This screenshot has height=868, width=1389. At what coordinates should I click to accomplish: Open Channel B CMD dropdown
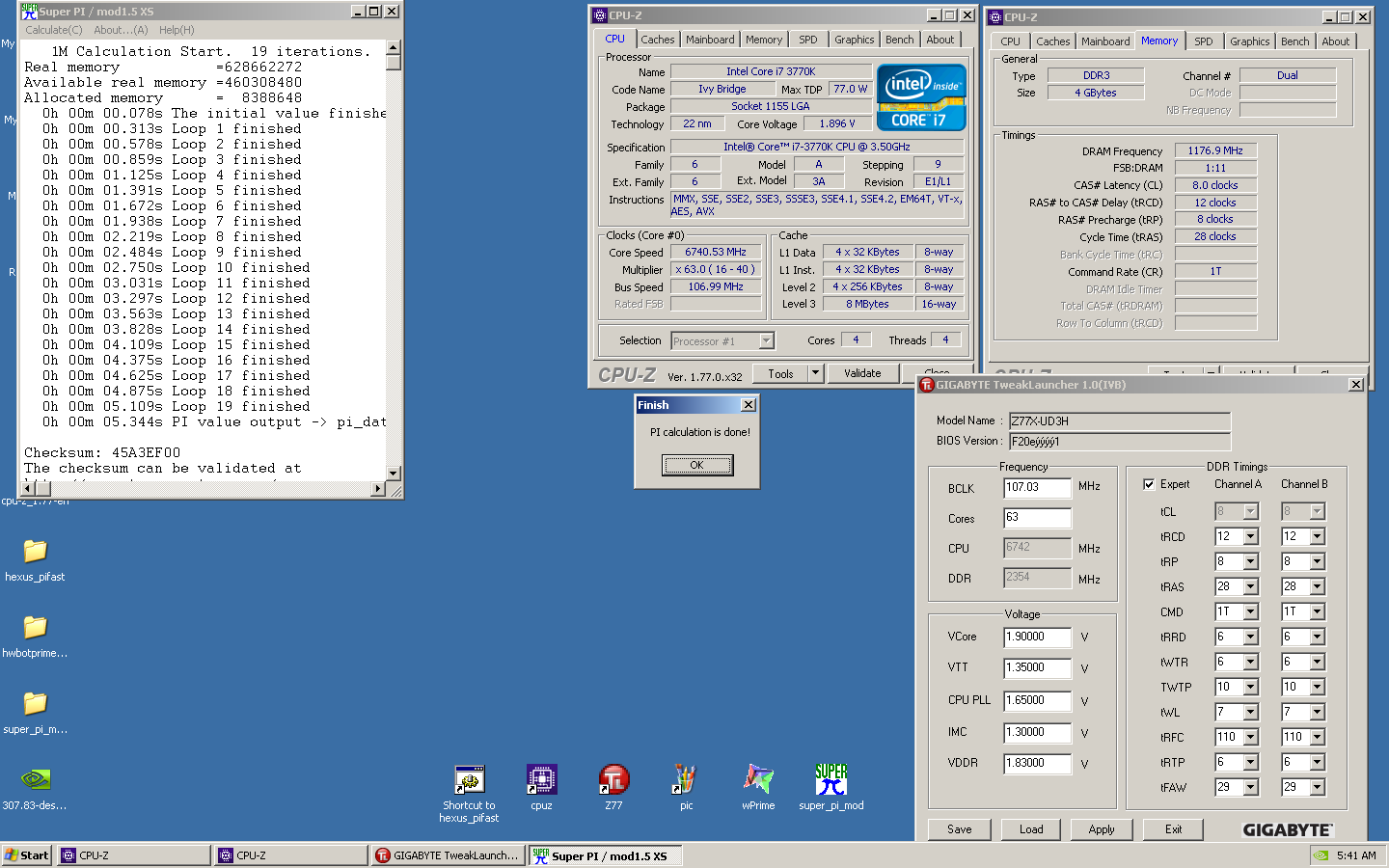click(x=1318, y=611)
